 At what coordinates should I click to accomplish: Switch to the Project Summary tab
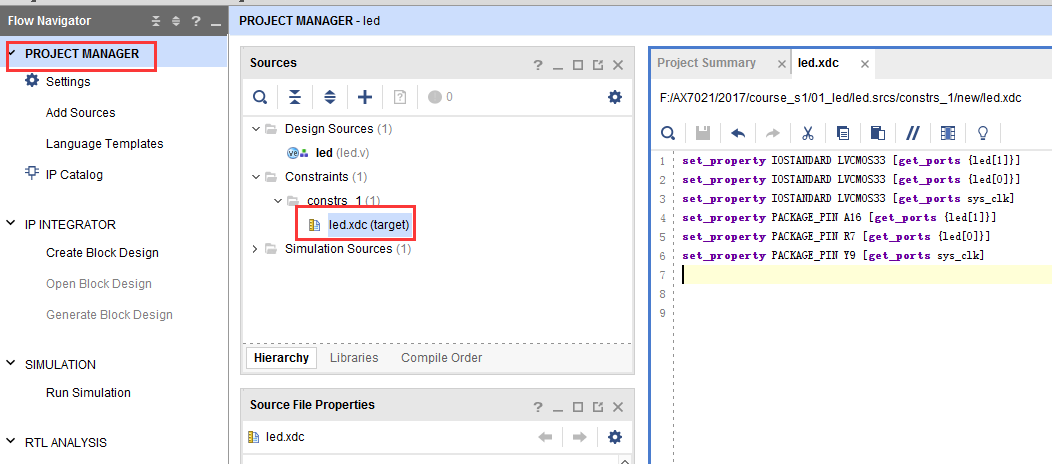tap(706, 63)
